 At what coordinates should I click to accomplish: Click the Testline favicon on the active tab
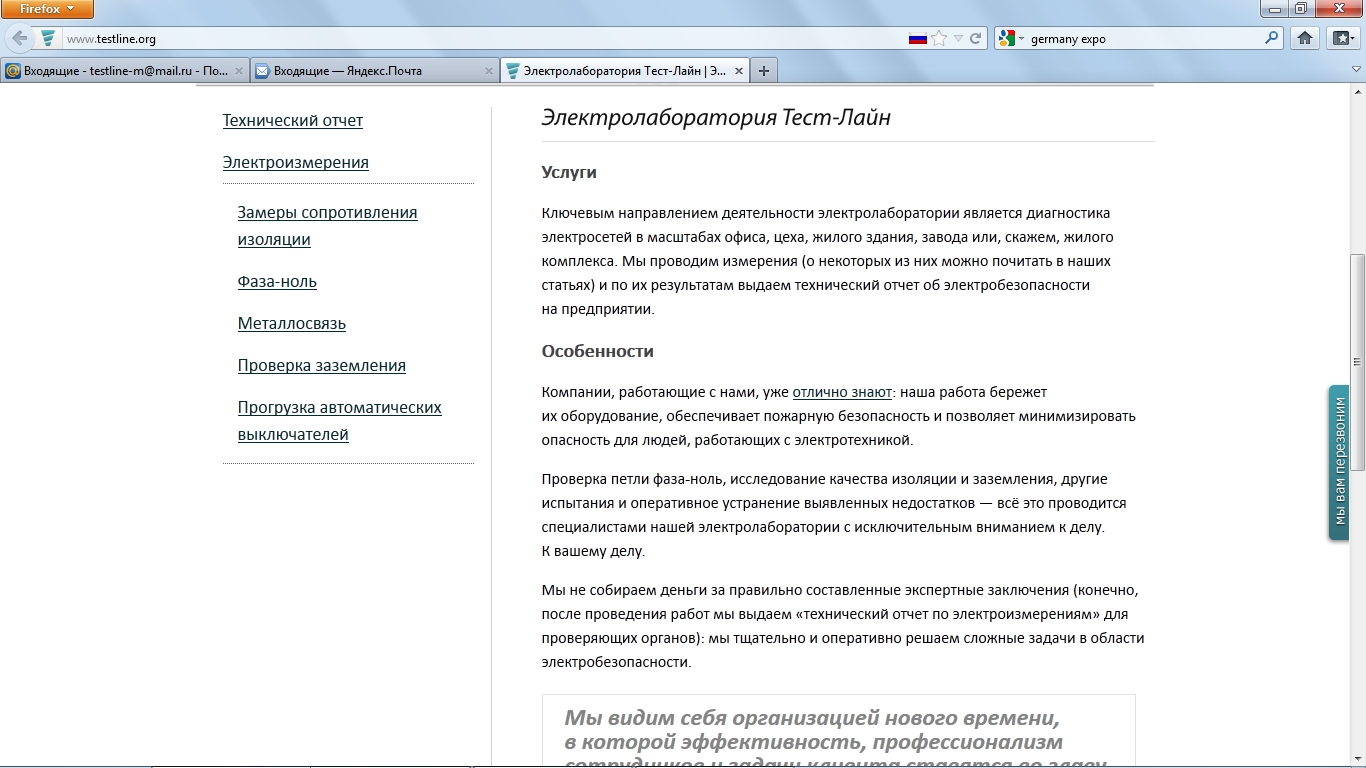coord(513,71)
